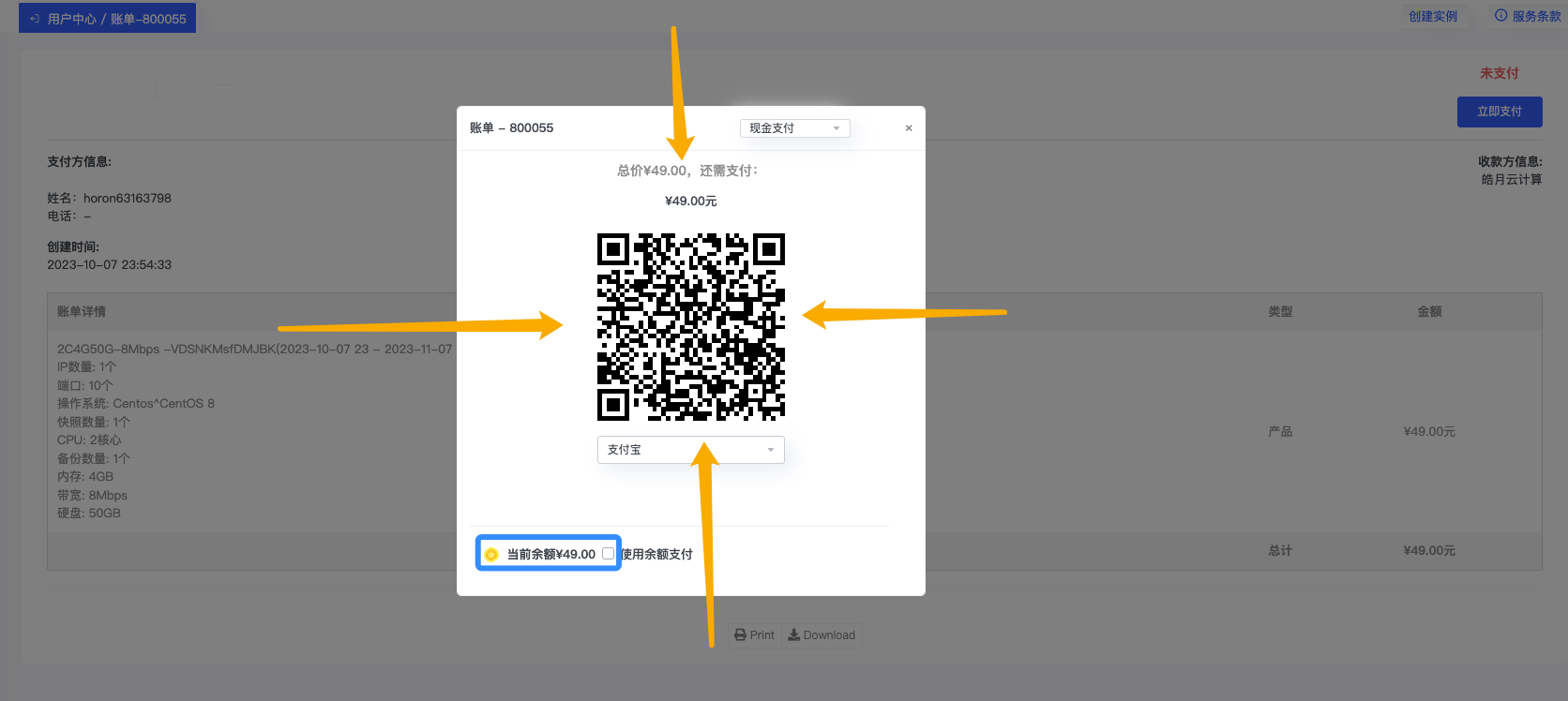
Task: Click the 账单详情 column header
Action: [x=82, y=312]
